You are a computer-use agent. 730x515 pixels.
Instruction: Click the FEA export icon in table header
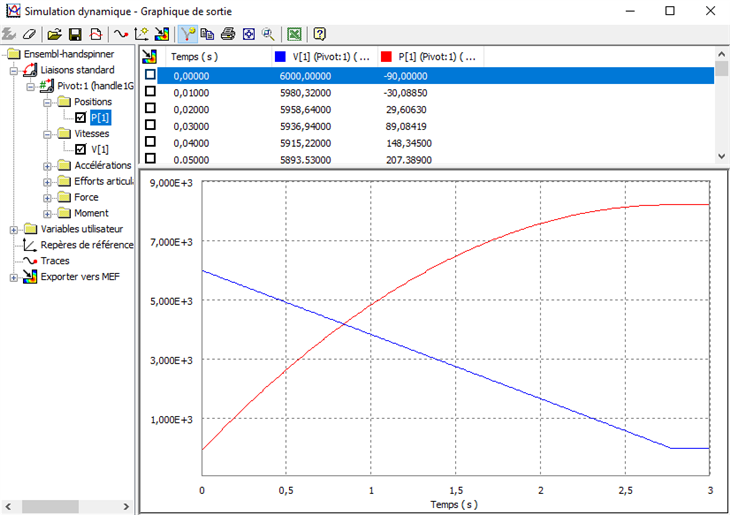(149, 57)
